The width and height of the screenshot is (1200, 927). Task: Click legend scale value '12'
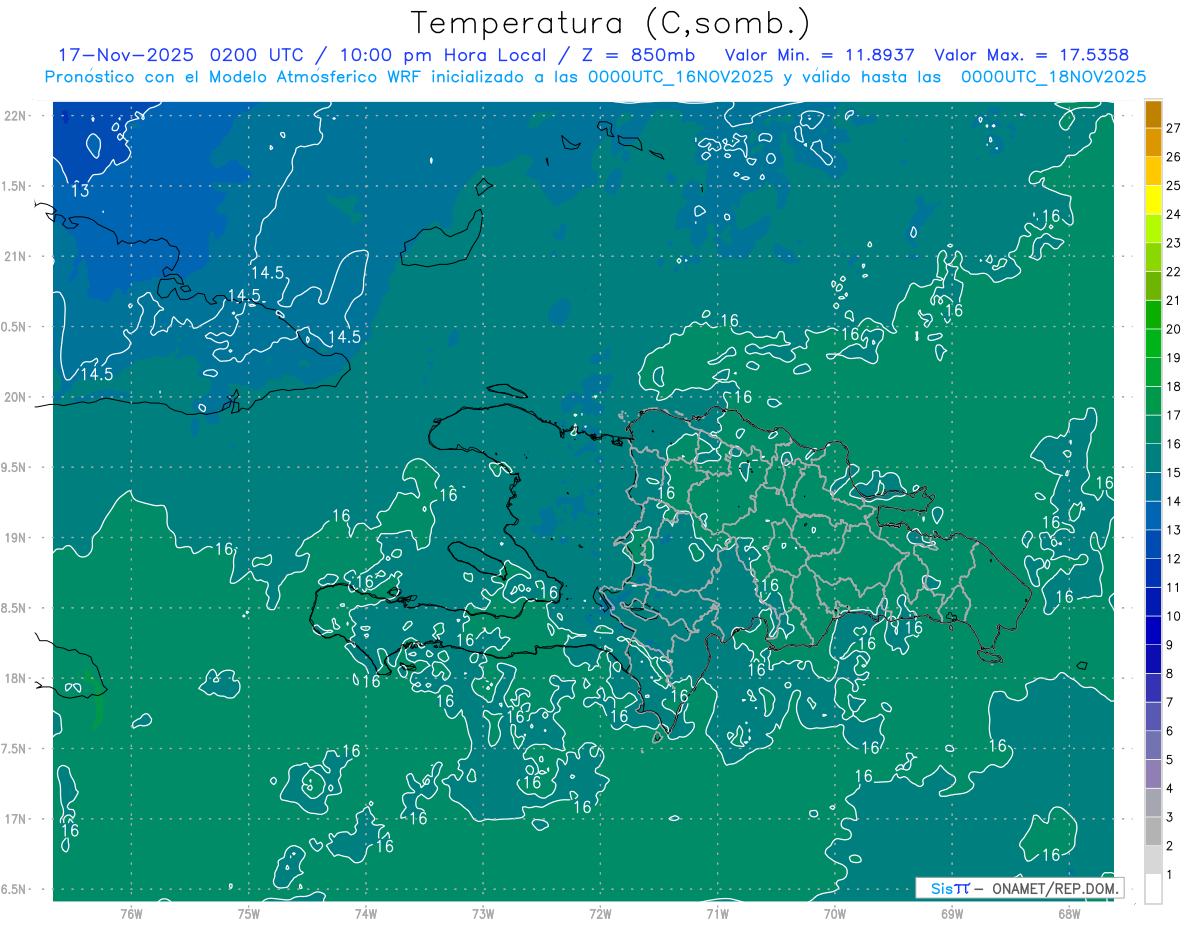pos(1174,559)
